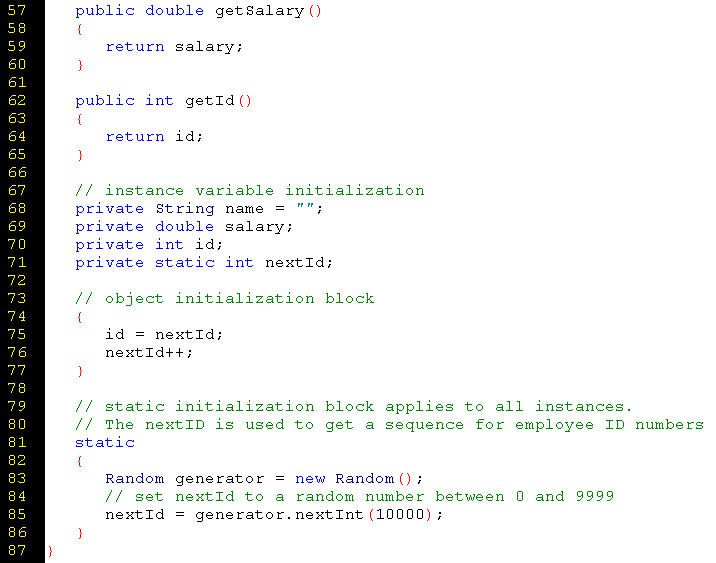This screenshot has width=716, height=563.
Task: Click 'private String name' declaration
Action: 199,209
